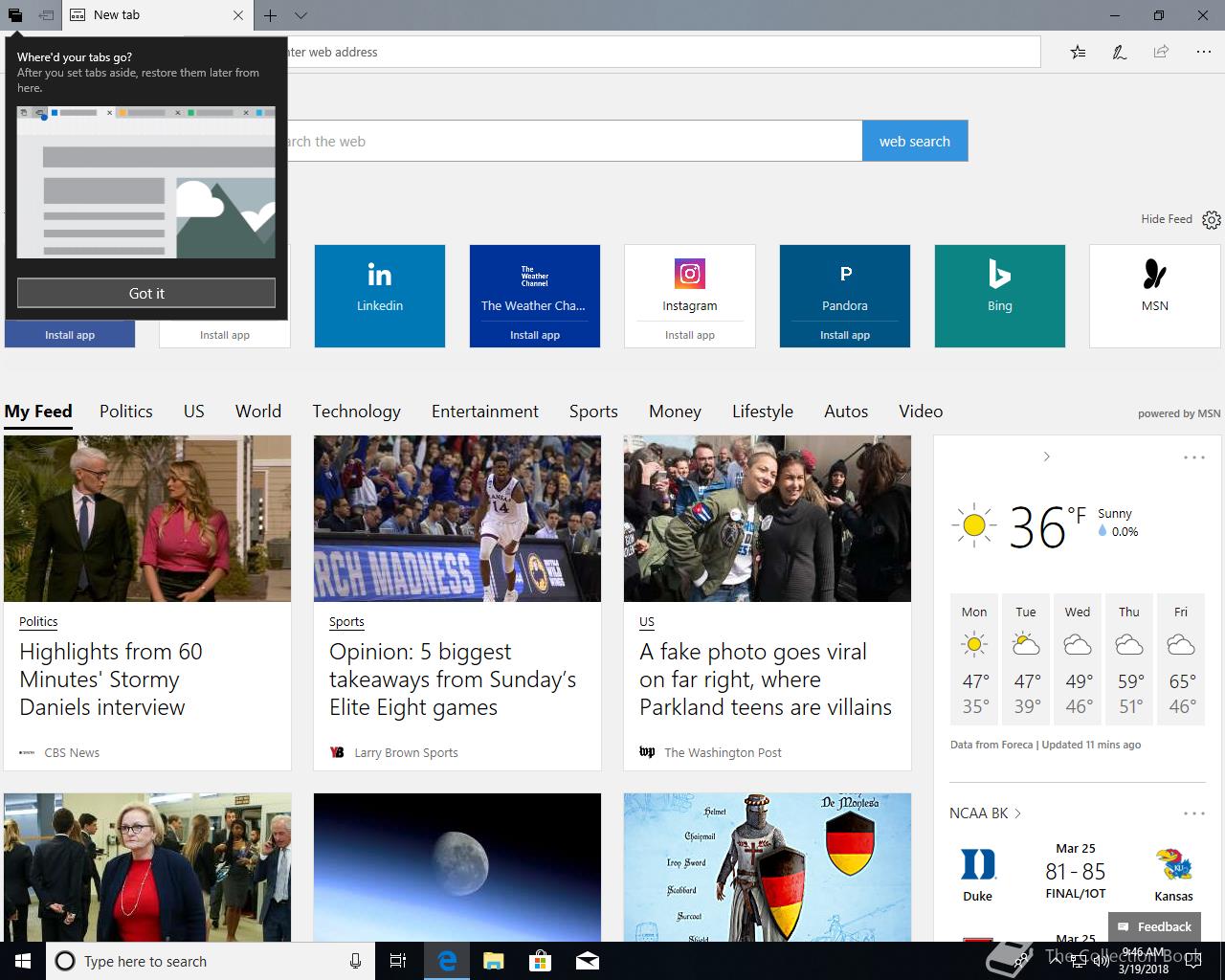Switch to the Sports tab
Image resolution: width=1225 pixels, height=980 pixels.
click(593, 412)
